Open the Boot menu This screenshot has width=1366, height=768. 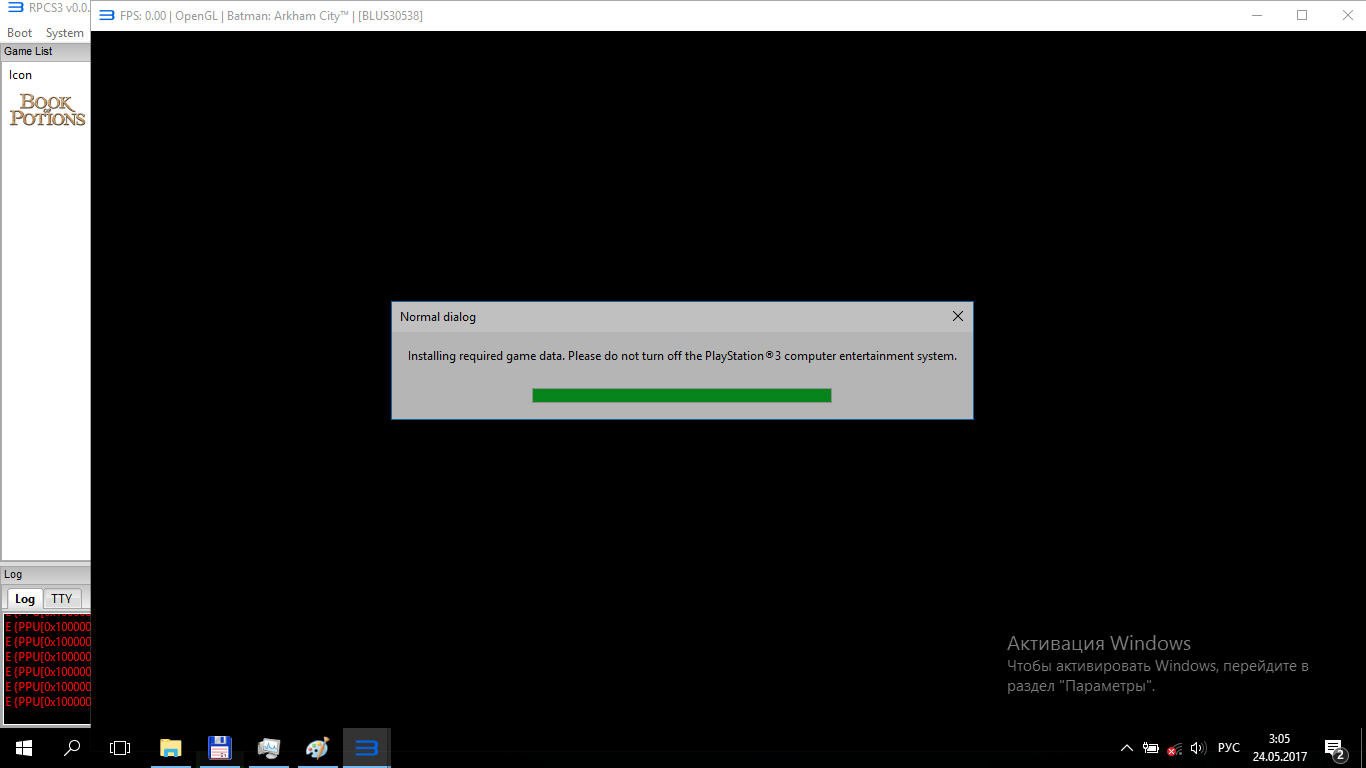point(20,33)
